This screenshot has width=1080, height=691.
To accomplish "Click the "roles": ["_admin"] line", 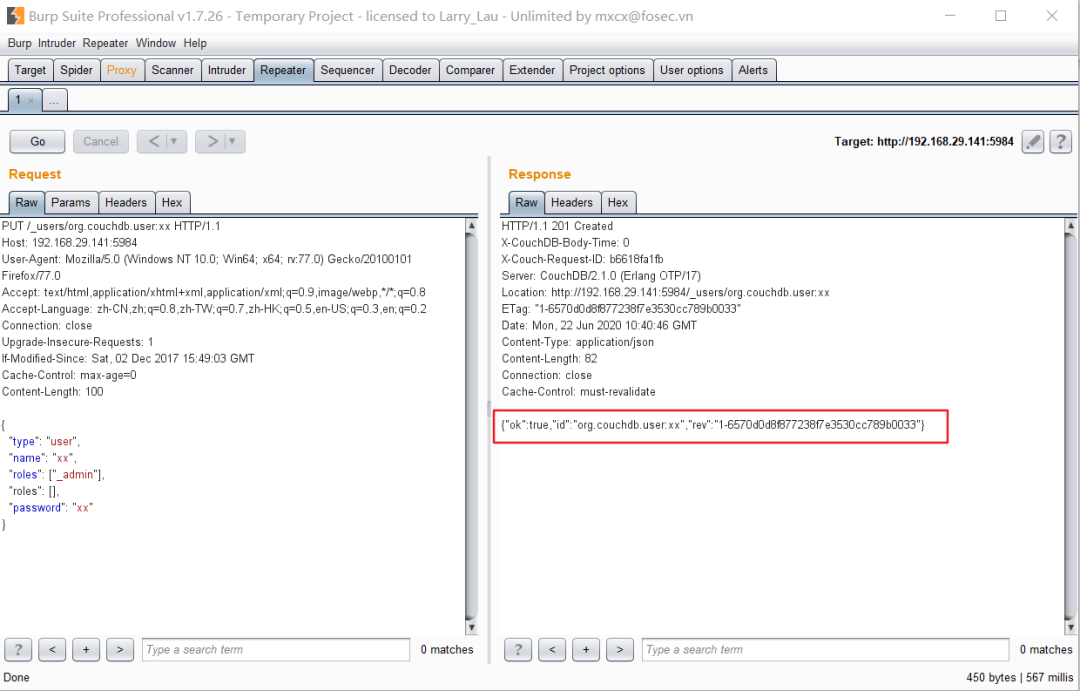I will coord(56,475).
